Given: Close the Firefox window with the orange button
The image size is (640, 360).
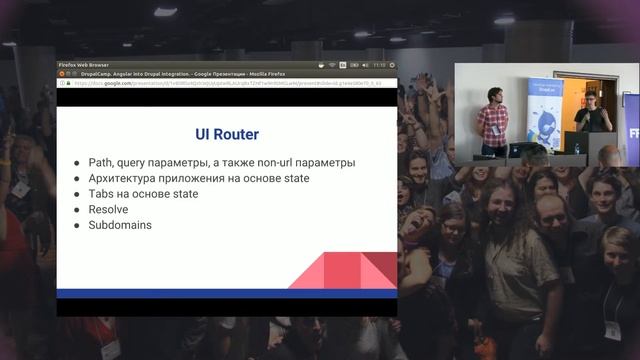Looking at the screenshot, I should coord(62,74).
